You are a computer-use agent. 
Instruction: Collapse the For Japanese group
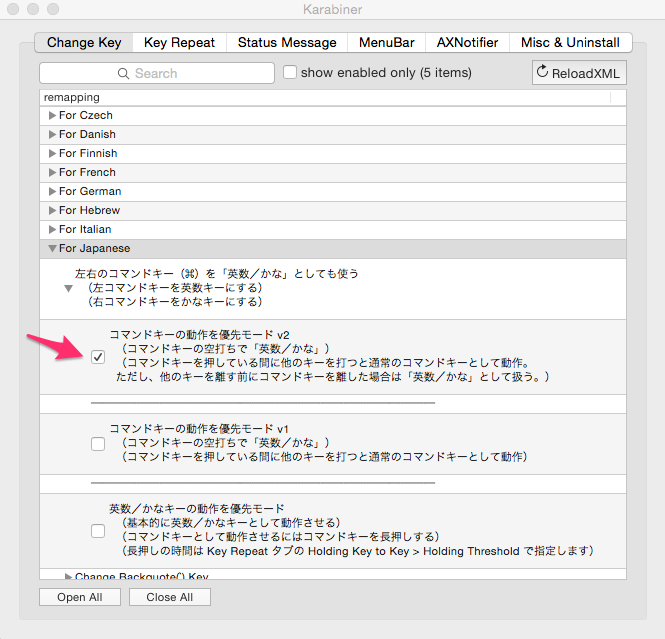point(53,248)
